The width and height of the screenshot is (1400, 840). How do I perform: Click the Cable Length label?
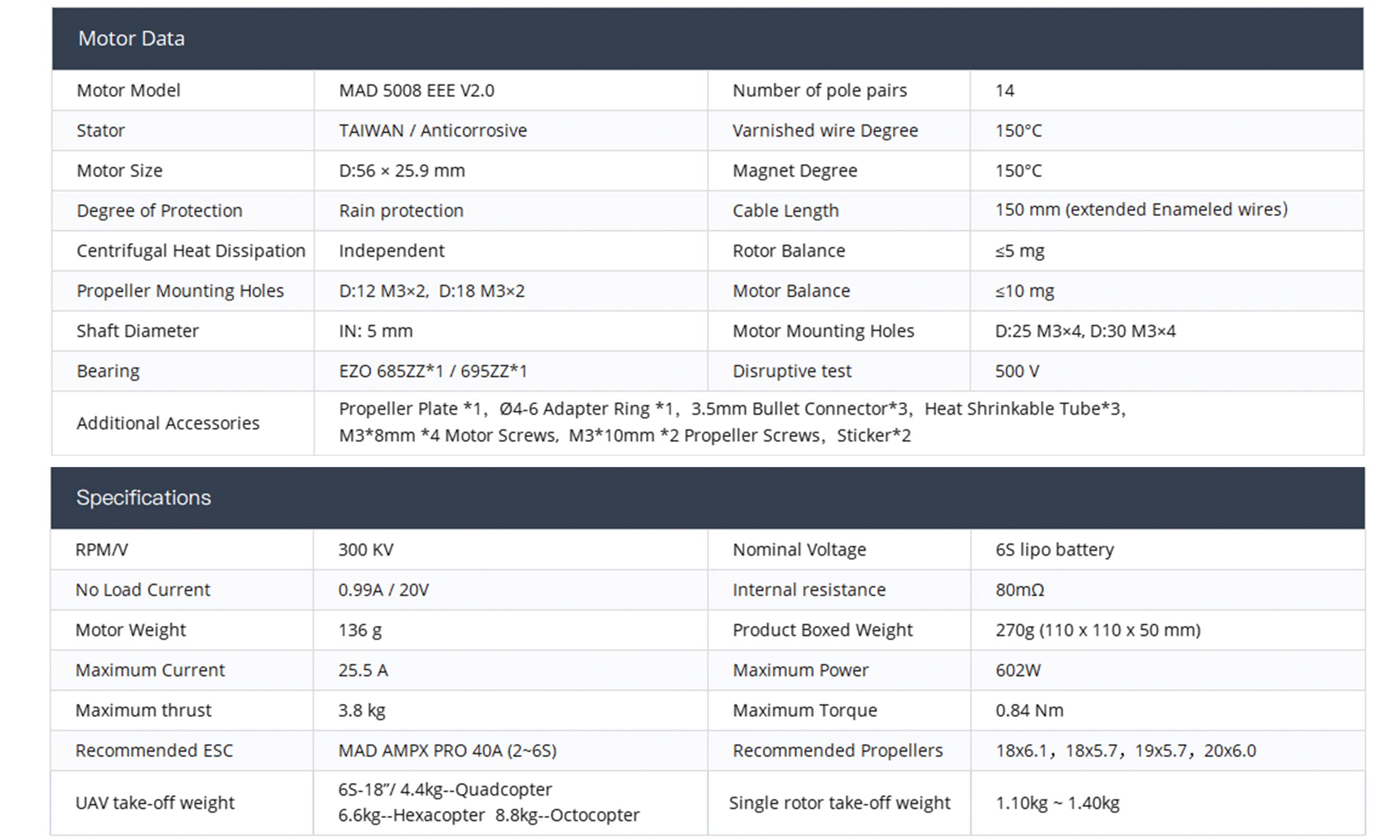click(x=786, y=211)
